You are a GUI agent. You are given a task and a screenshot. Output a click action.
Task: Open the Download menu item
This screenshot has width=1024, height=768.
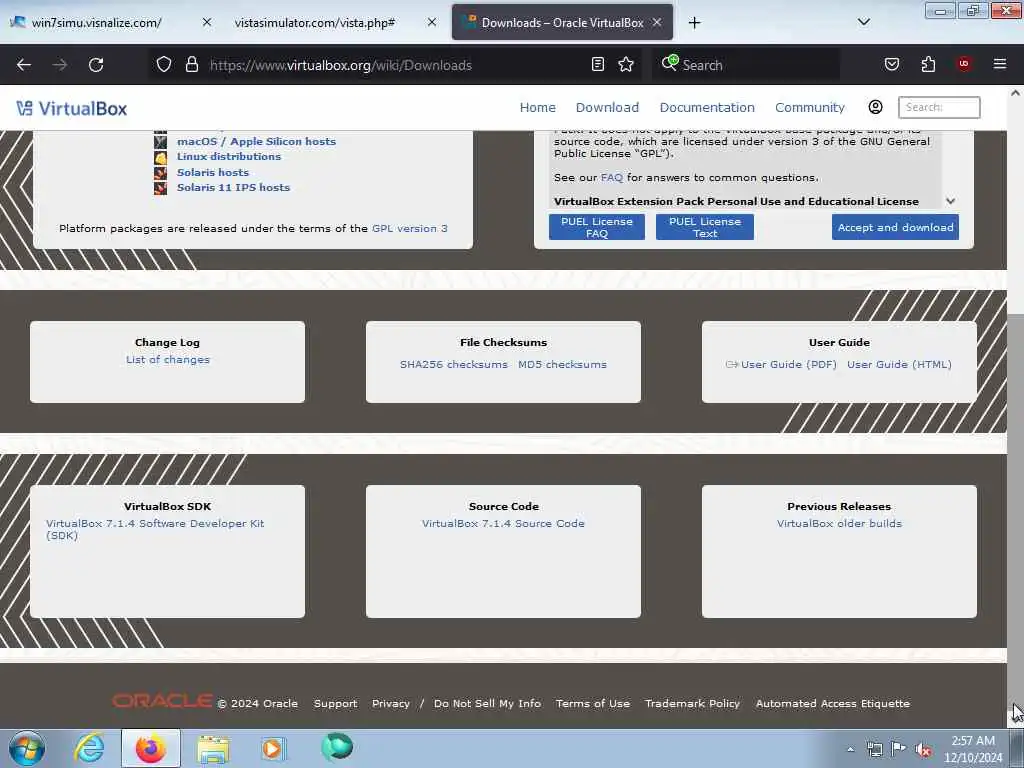[607, 107]
